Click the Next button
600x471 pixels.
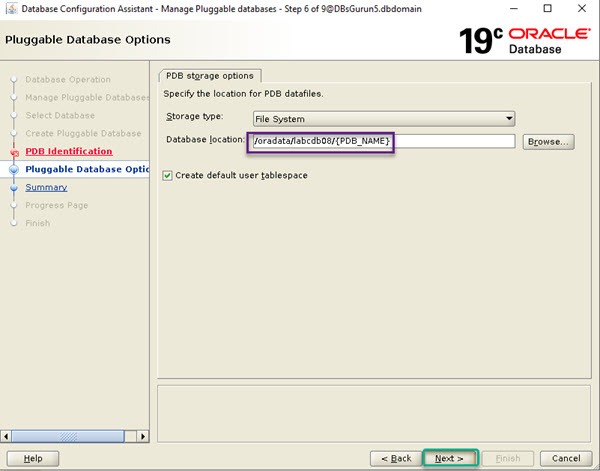(x=450, y=458)
